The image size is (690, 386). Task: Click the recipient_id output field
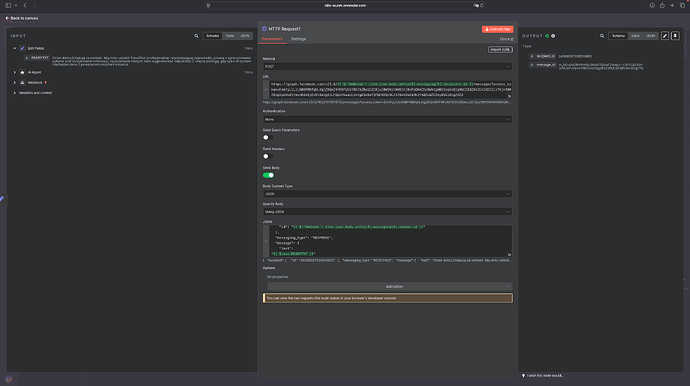pyautogui.click(x=543, y=56)
